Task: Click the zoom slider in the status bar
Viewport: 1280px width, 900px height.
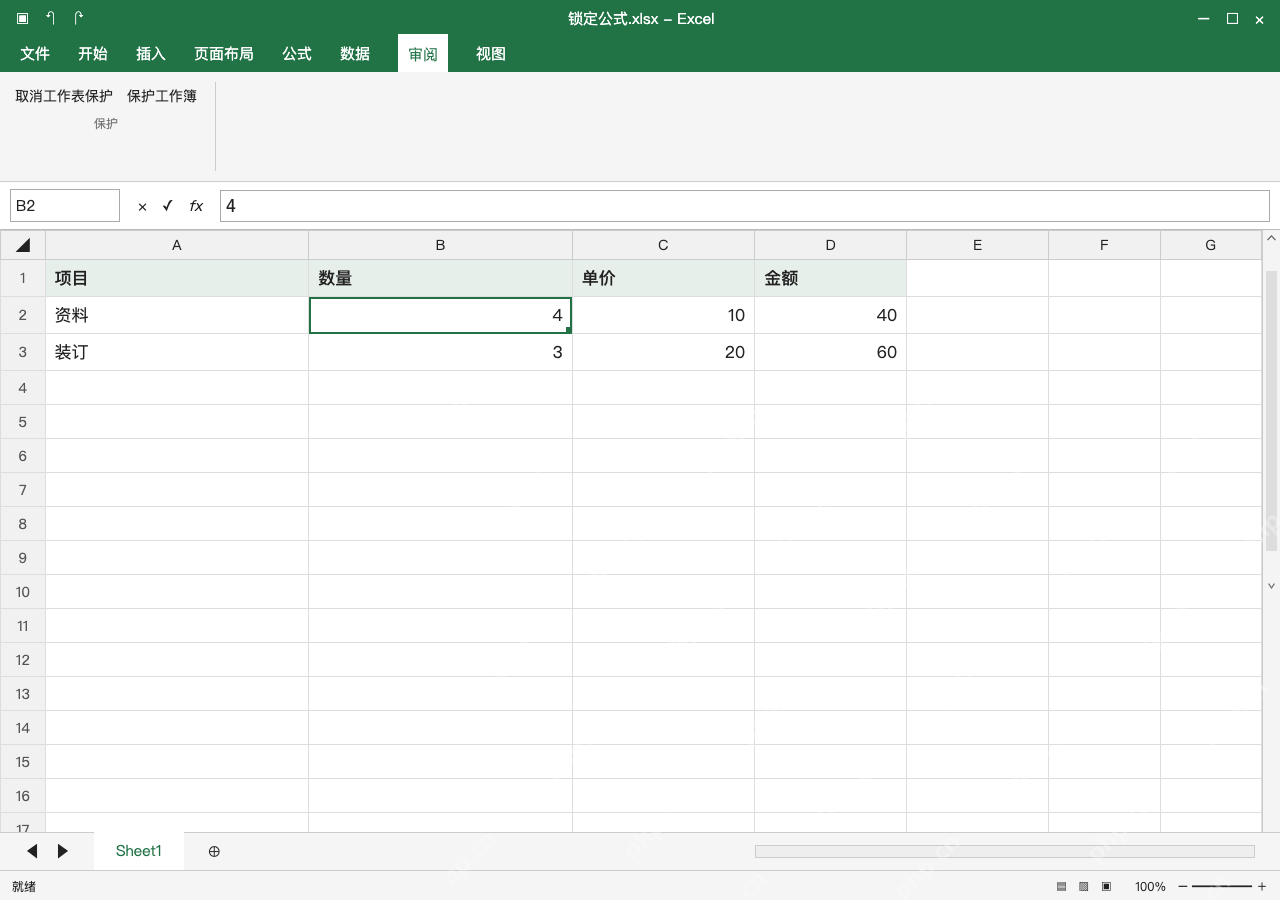Action: [x=1222, y=886]
